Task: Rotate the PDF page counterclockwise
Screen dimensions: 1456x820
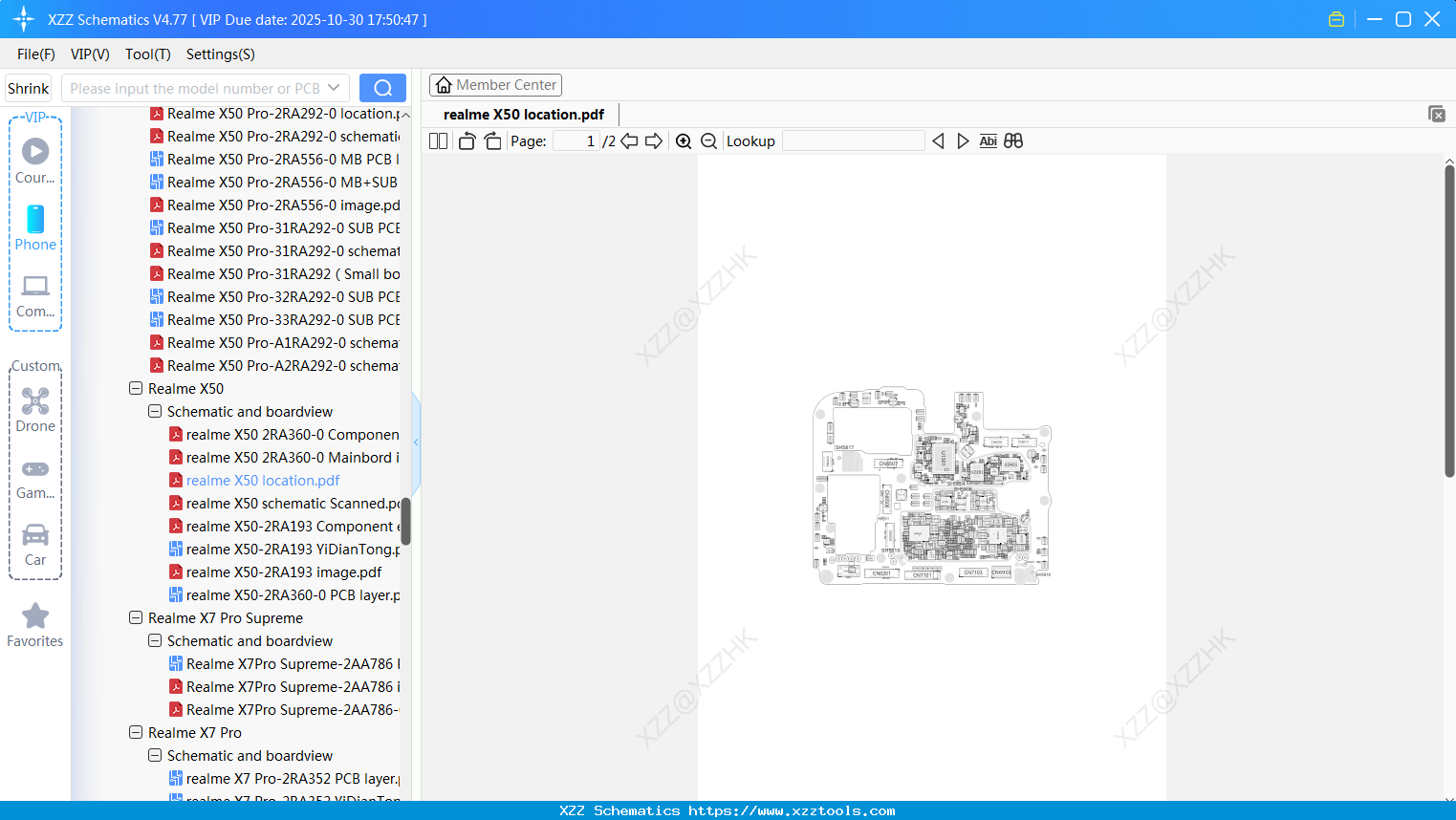Action: click(467, 141)
